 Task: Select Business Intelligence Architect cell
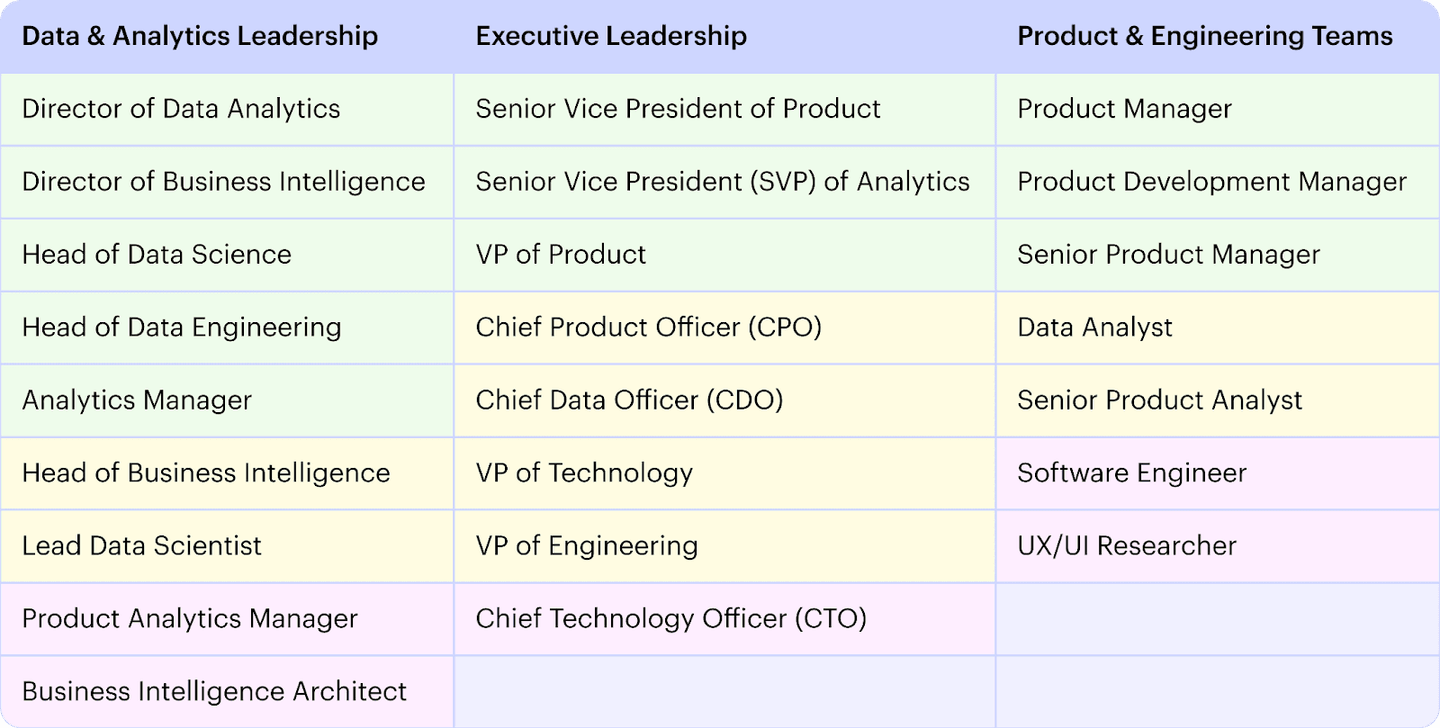(x=214, y=691)
